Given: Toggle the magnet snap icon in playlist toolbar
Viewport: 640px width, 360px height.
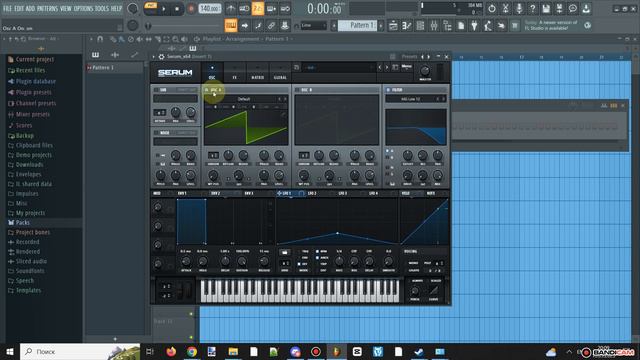Looking at the screenshot, I should pyautogui.click(x=100, y=39).
